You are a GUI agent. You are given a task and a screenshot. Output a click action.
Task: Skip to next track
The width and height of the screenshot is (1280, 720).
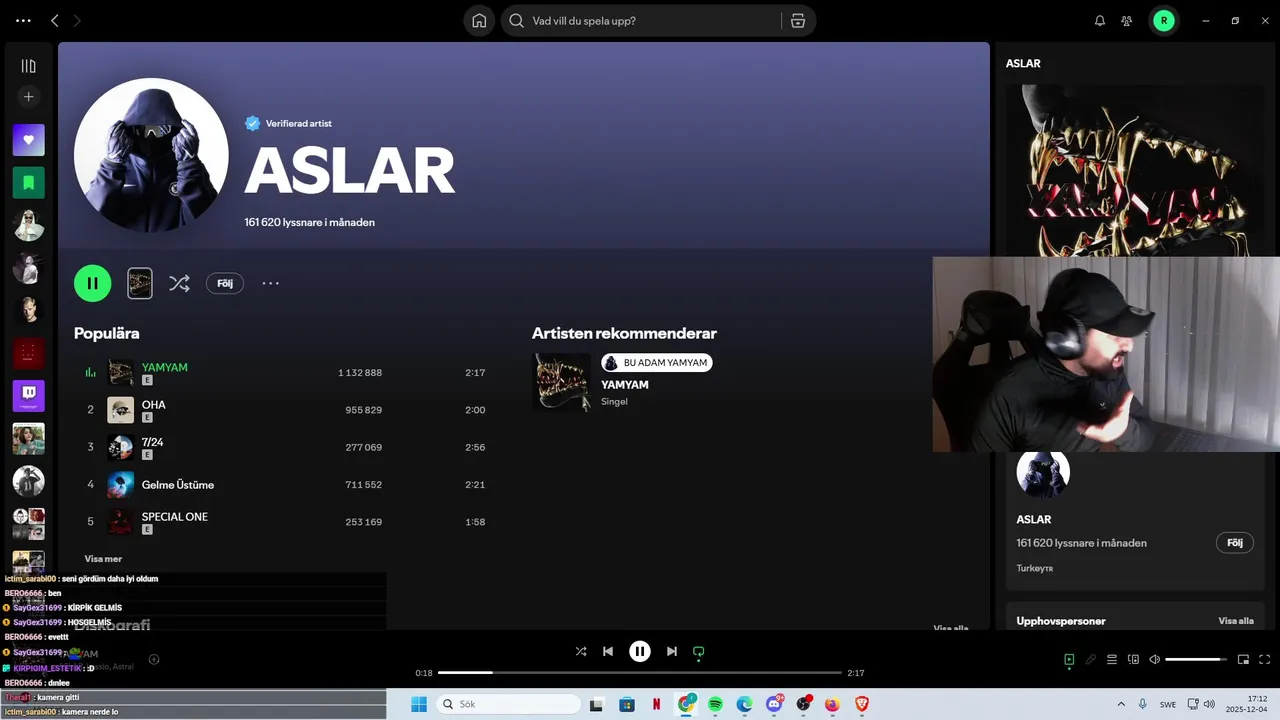(x=672, y=651)
